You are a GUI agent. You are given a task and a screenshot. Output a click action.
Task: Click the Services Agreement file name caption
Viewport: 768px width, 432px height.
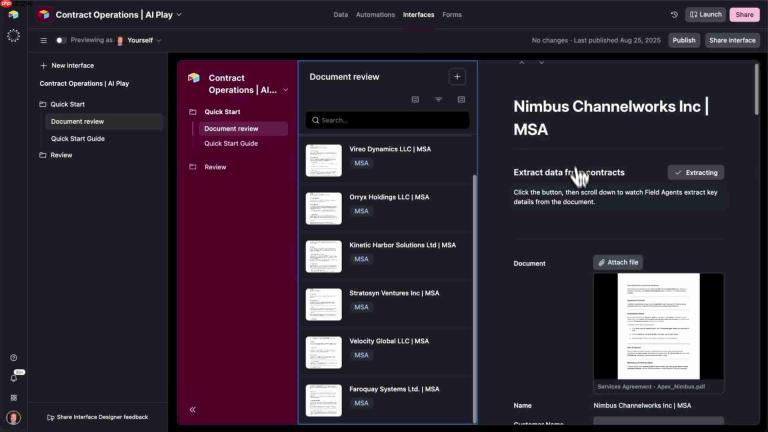(651, 386)
